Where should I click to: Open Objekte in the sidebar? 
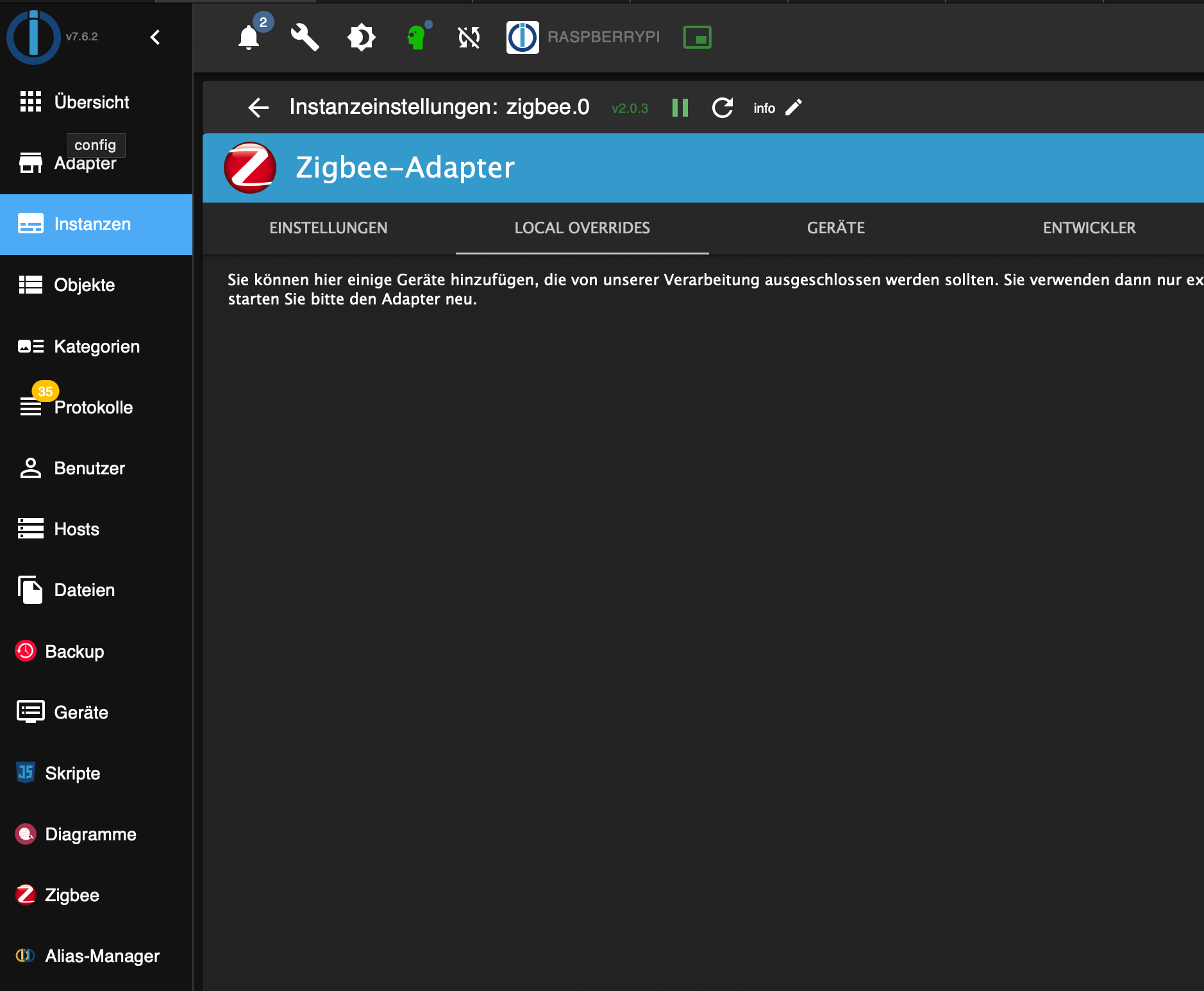84,285
